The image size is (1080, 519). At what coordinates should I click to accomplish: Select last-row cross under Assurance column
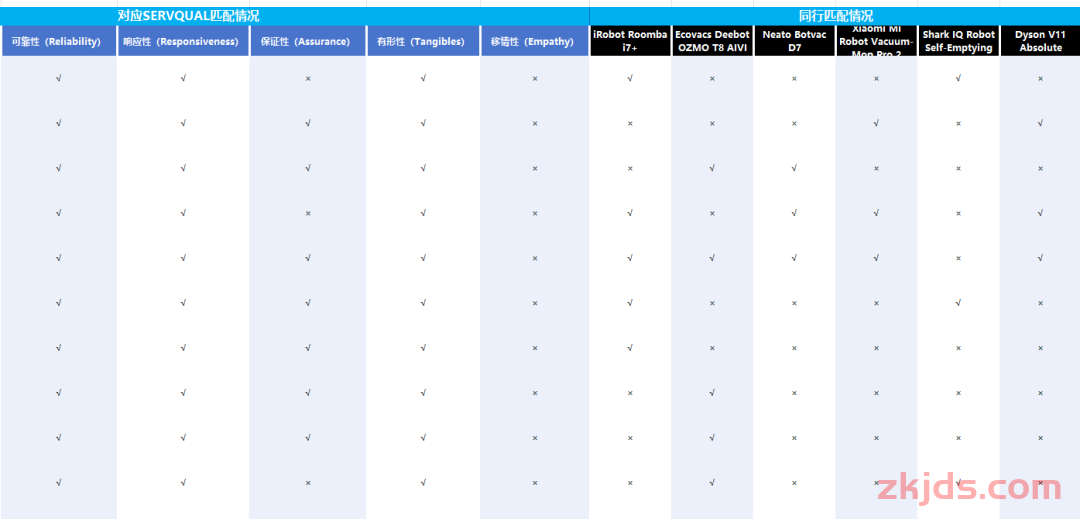[x=308, y=483]
